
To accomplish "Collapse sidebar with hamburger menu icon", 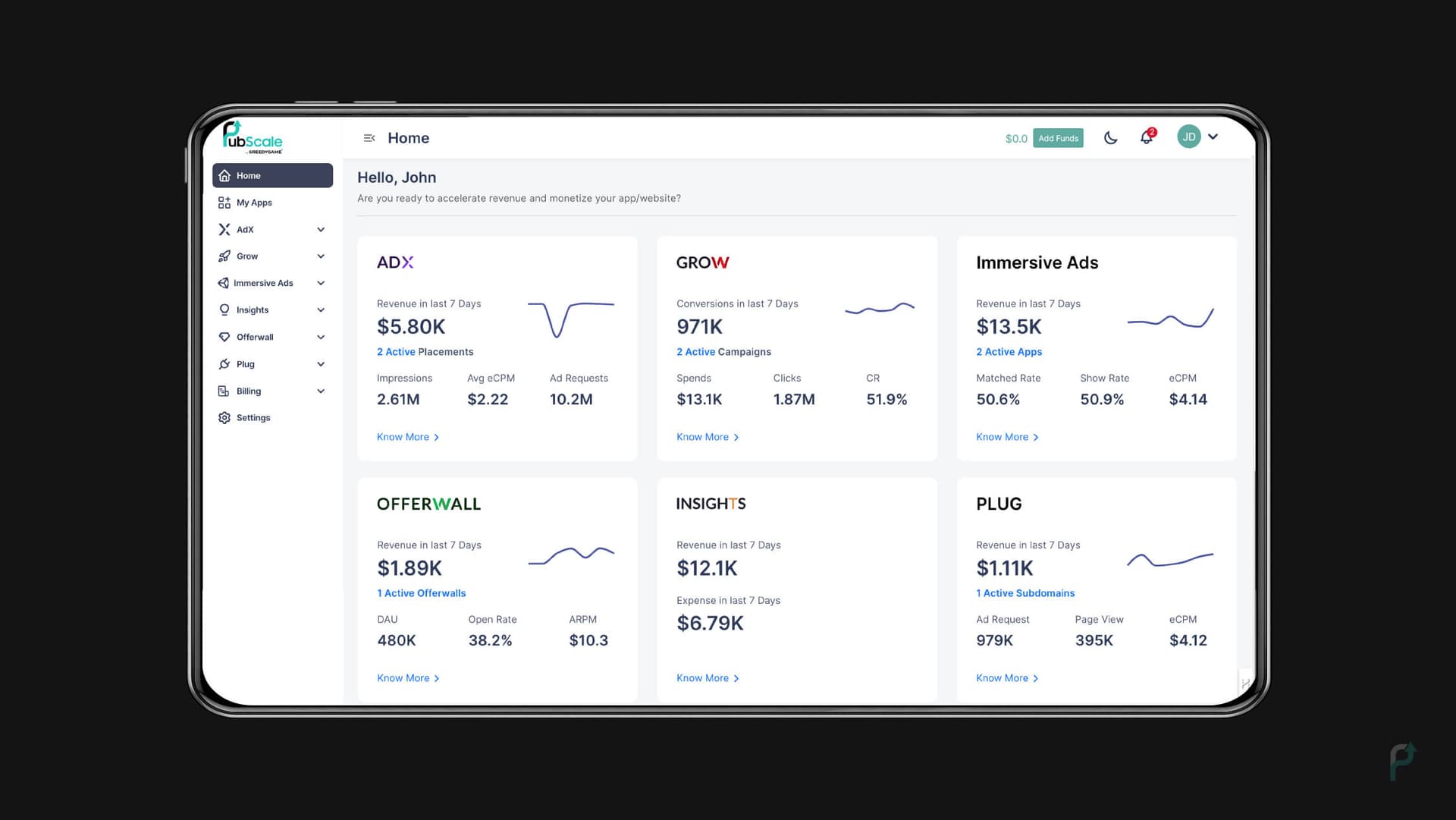I will tap(369, 138).
